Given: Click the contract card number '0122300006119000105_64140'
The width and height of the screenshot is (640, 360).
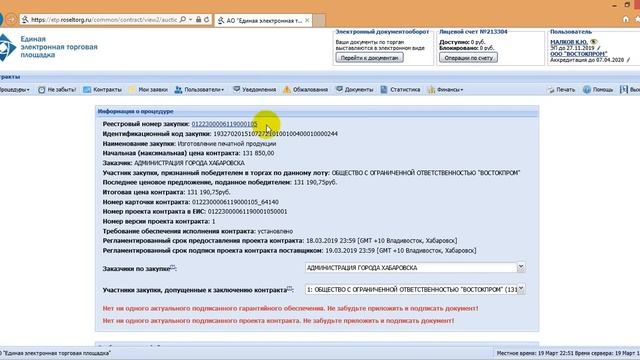Looking at the screenshot, I should (x=235, y=202).
